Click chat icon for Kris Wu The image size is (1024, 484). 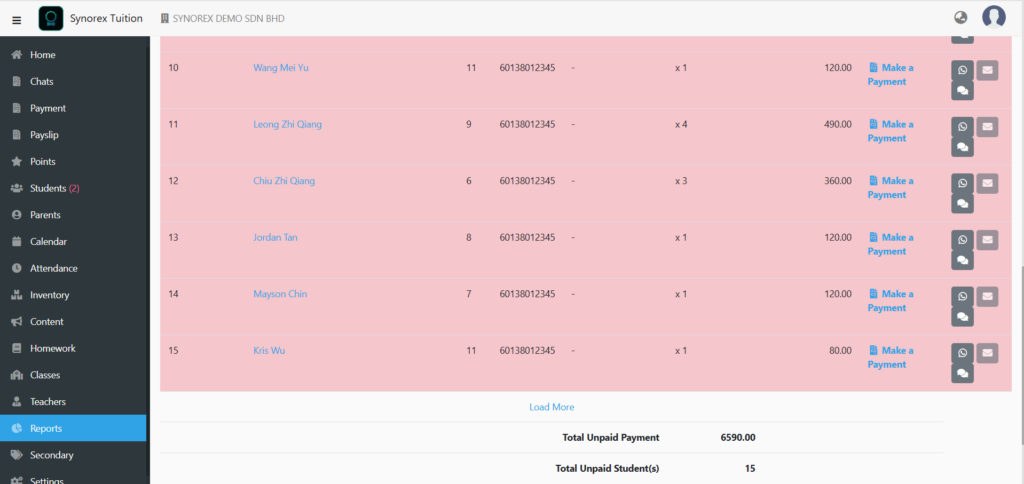963,373
